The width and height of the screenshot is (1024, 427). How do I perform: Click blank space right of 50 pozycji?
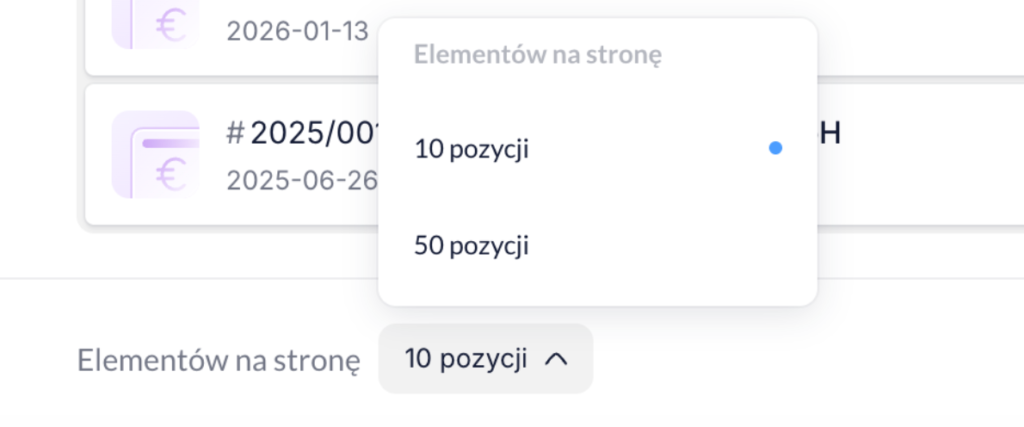666,246
